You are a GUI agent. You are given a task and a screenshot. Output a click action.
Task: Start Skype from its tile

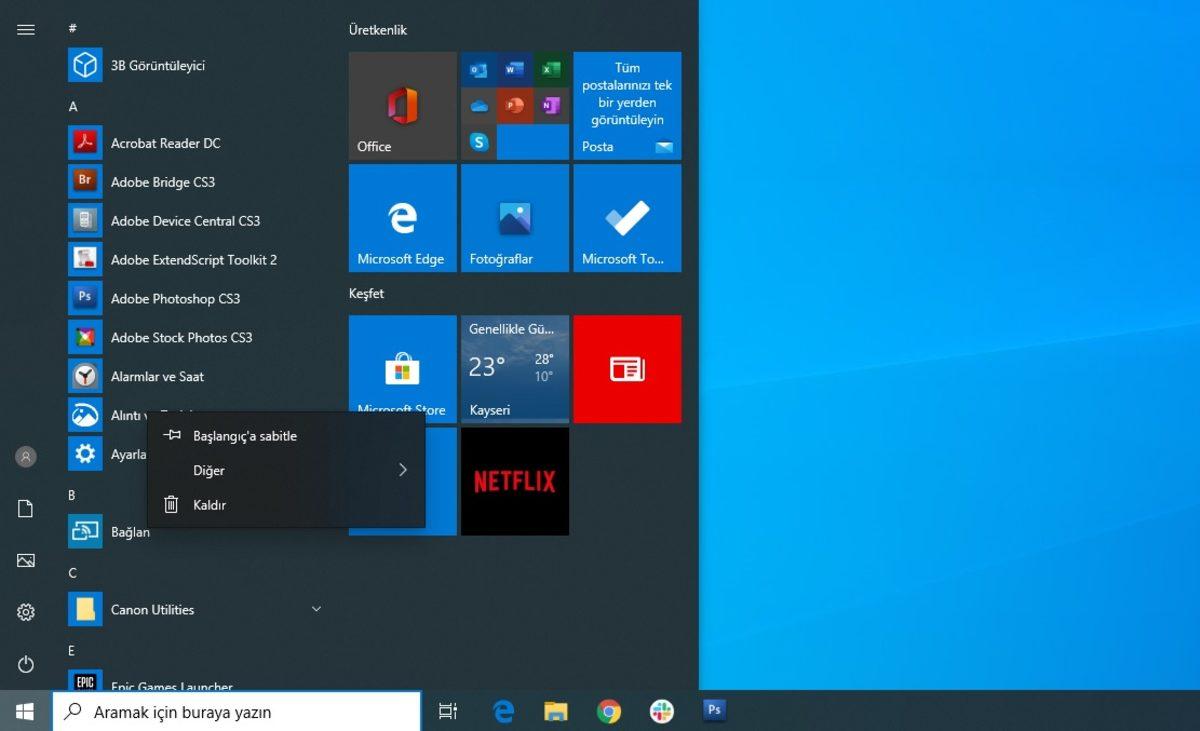point(479,140)
